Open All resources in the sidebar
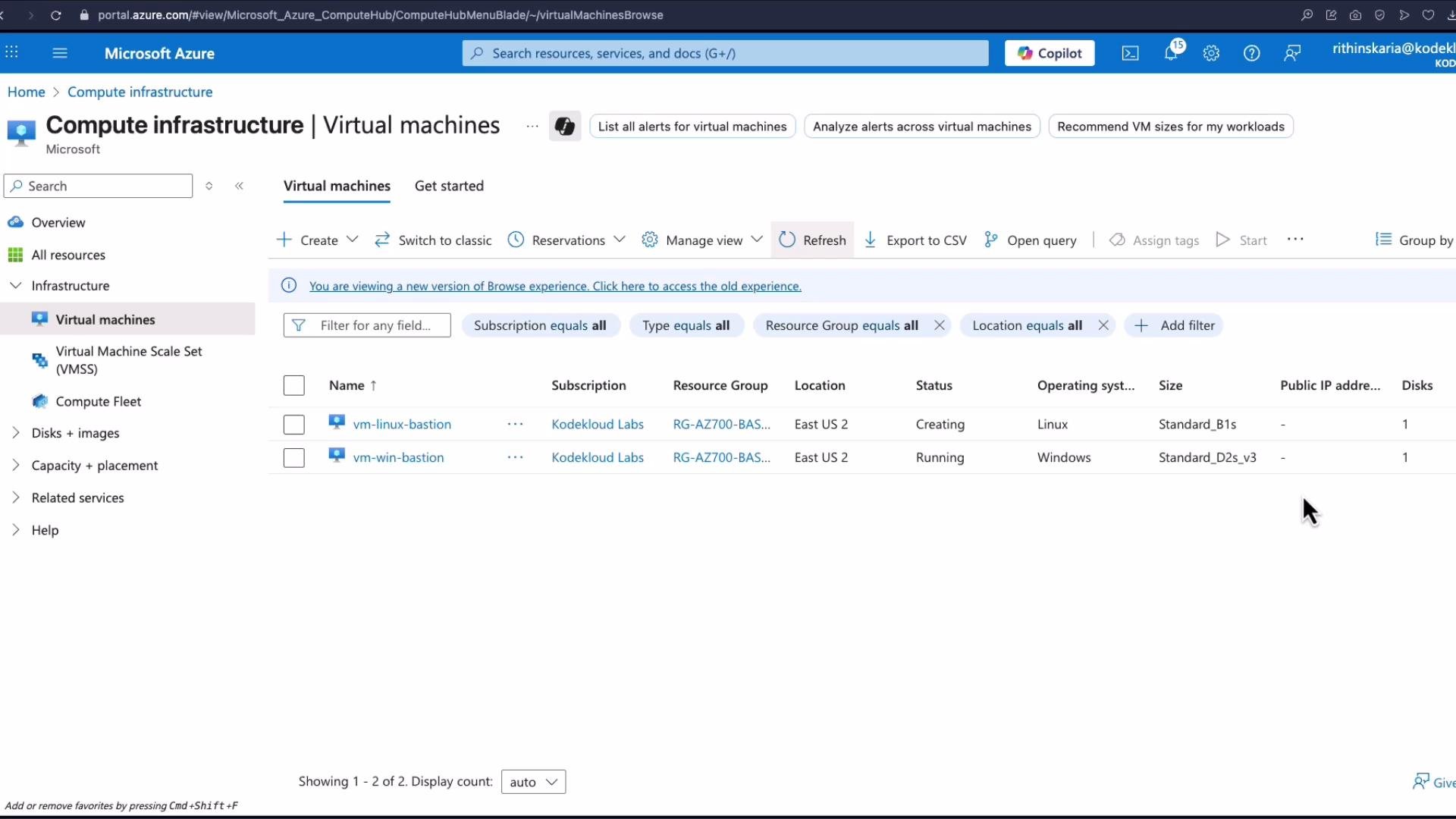 [68, 255]
